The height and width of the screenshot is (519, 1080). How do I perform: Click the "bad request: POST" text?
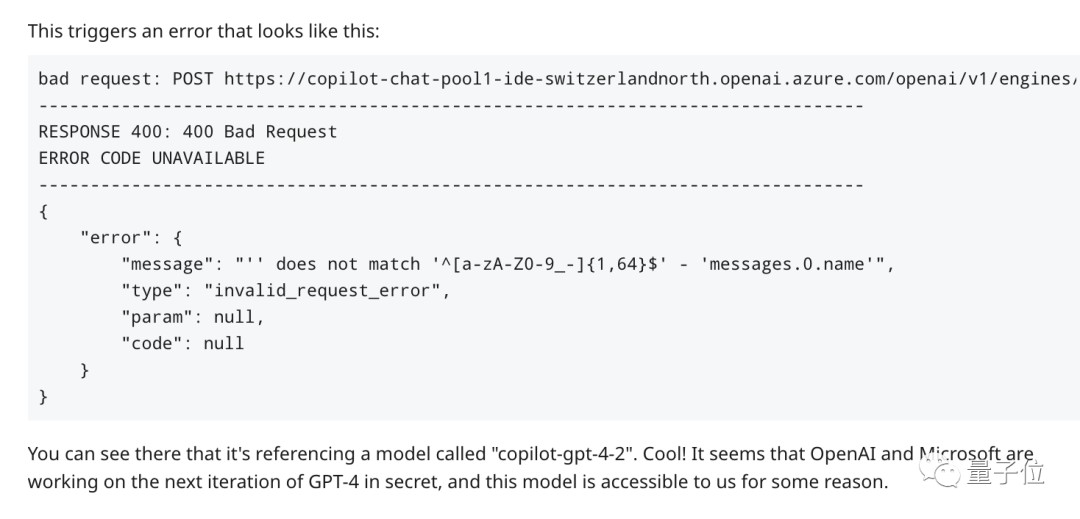coord(125,78)
